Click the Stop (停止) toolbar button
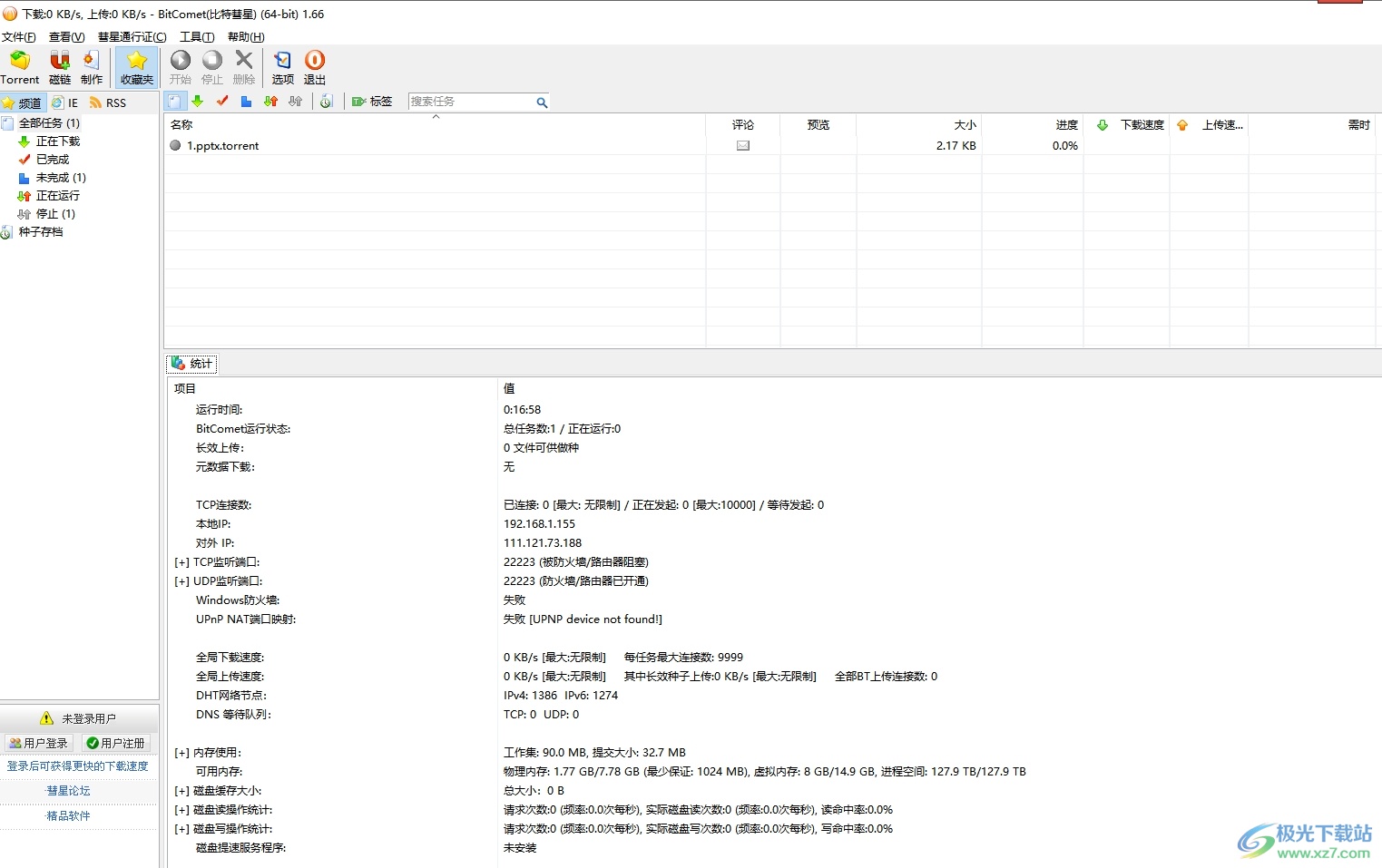The image size is (1382, 868). point(212,68)
